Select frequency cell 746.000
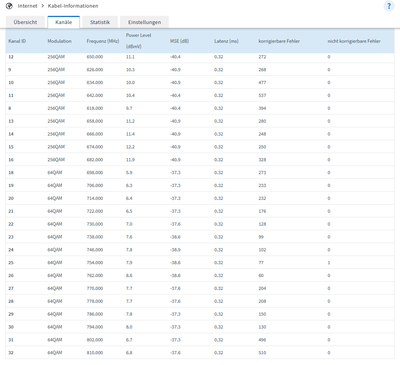Viewport: 400px width, 365px height. (95, 250)
